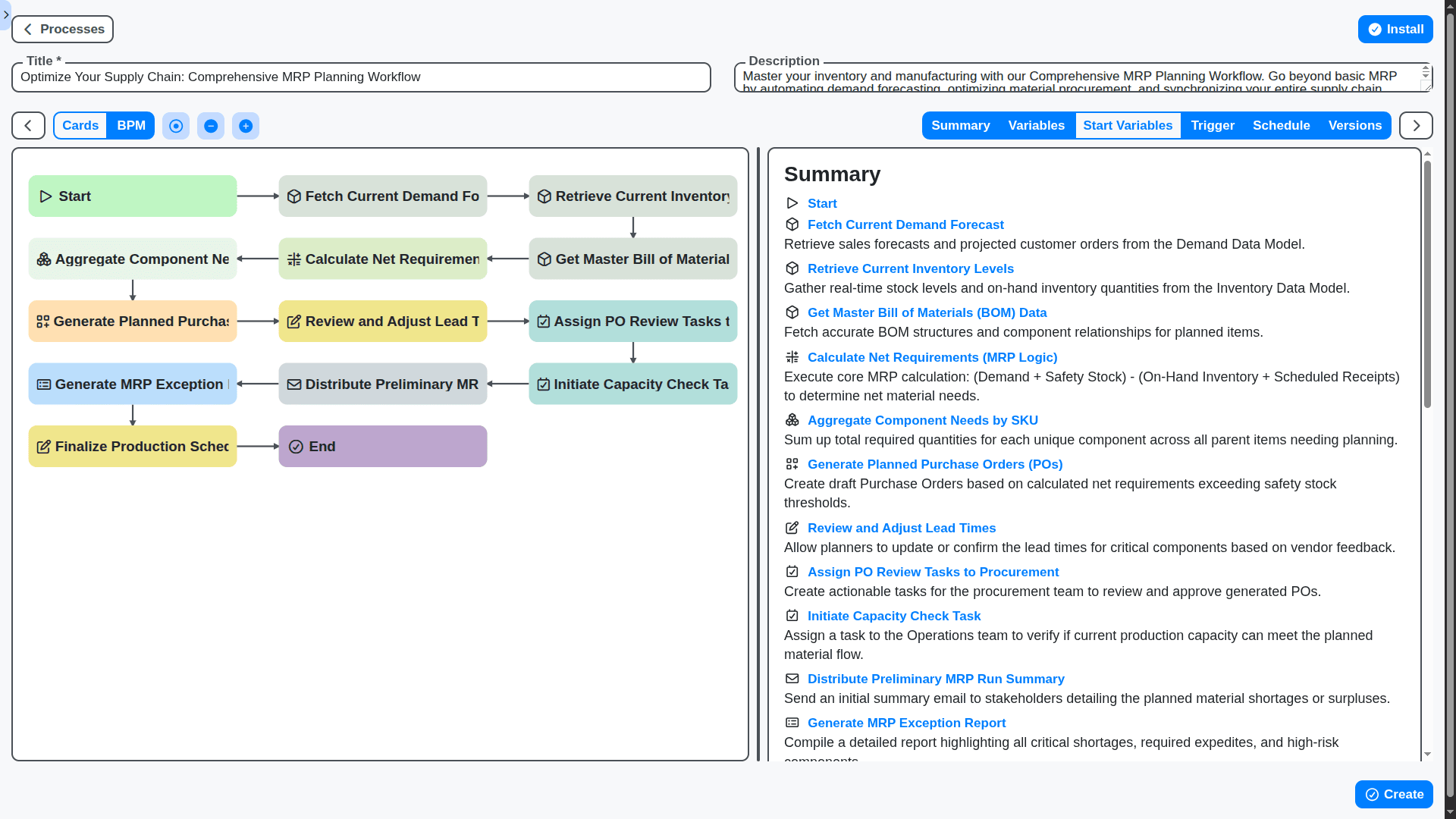
Task: Click the checklist icon on Assign PO Review Tasks
Action: 544,321
